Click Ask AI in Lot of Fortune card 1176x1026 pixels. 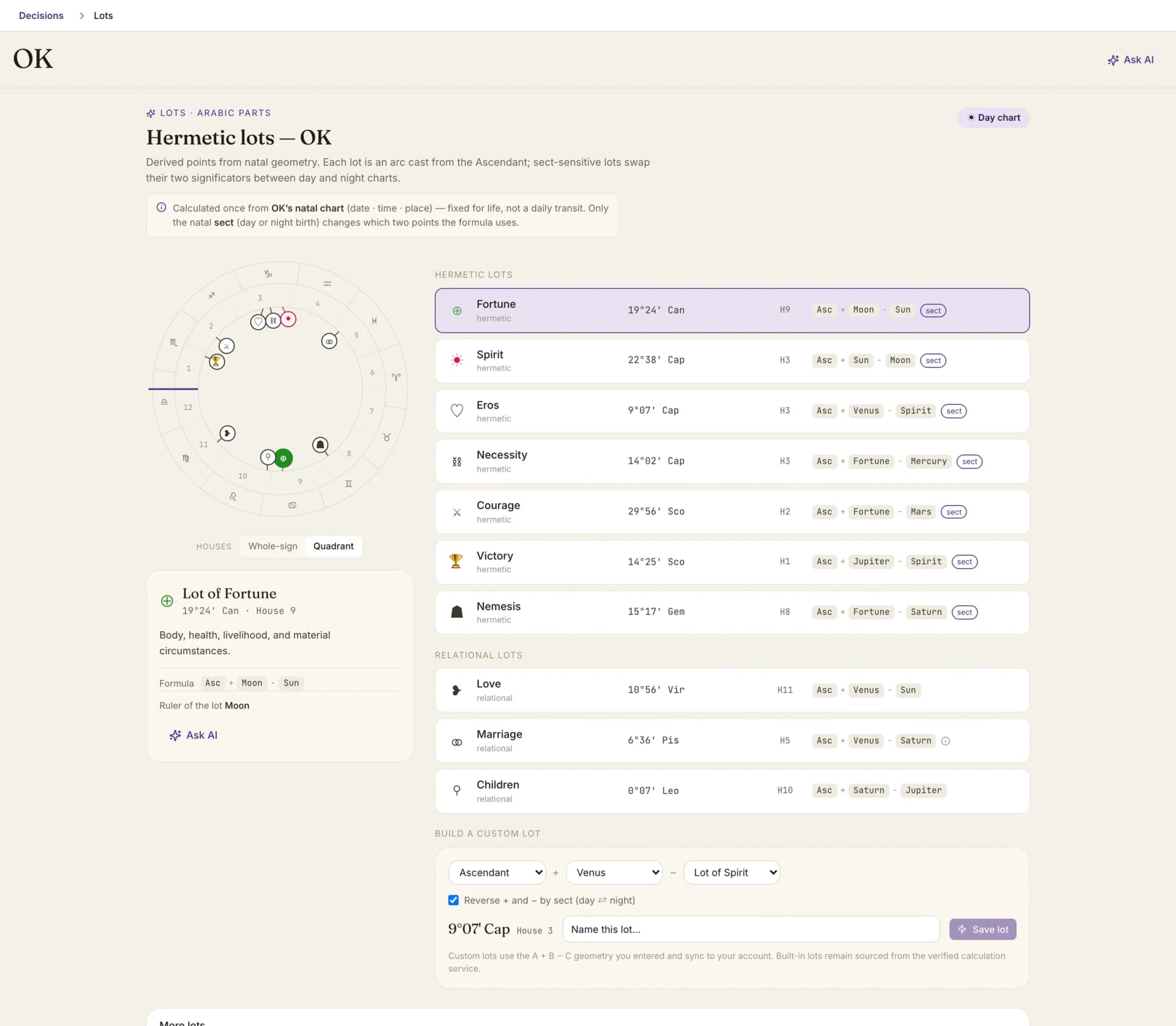194,735
